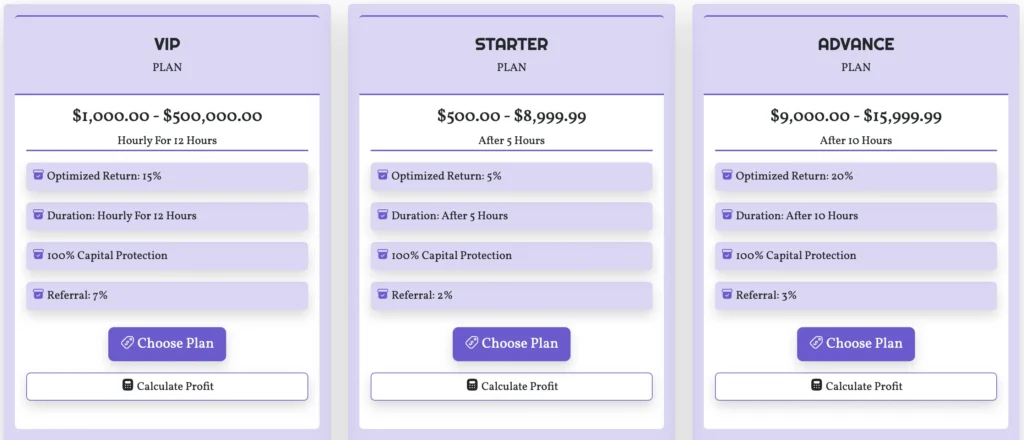Click the tag icon on VIP Choose Plan
The height and width of the screenshot is (440, 1024).
126,343
